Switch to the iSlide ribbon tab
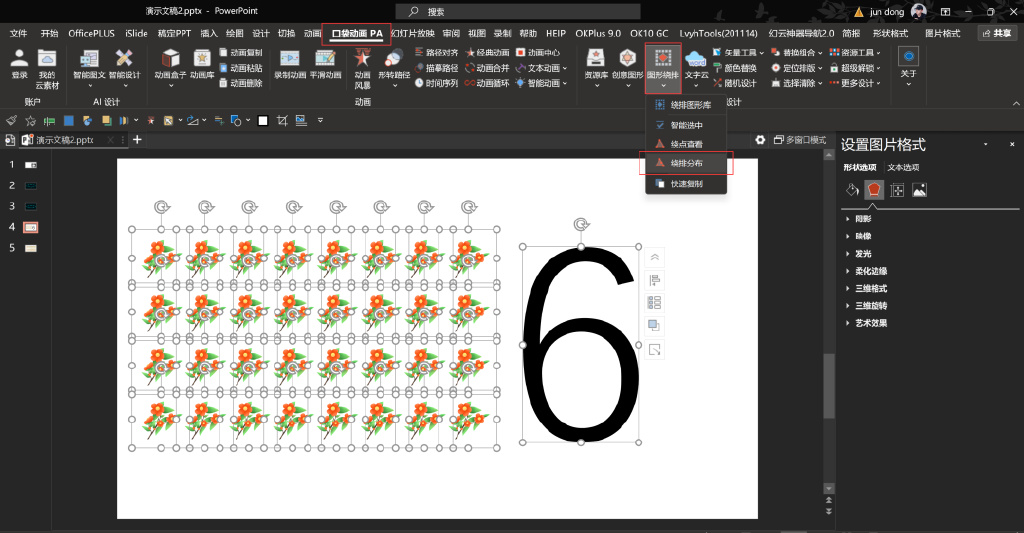This screenshot has width=1024, height=533. coord(136,33)
